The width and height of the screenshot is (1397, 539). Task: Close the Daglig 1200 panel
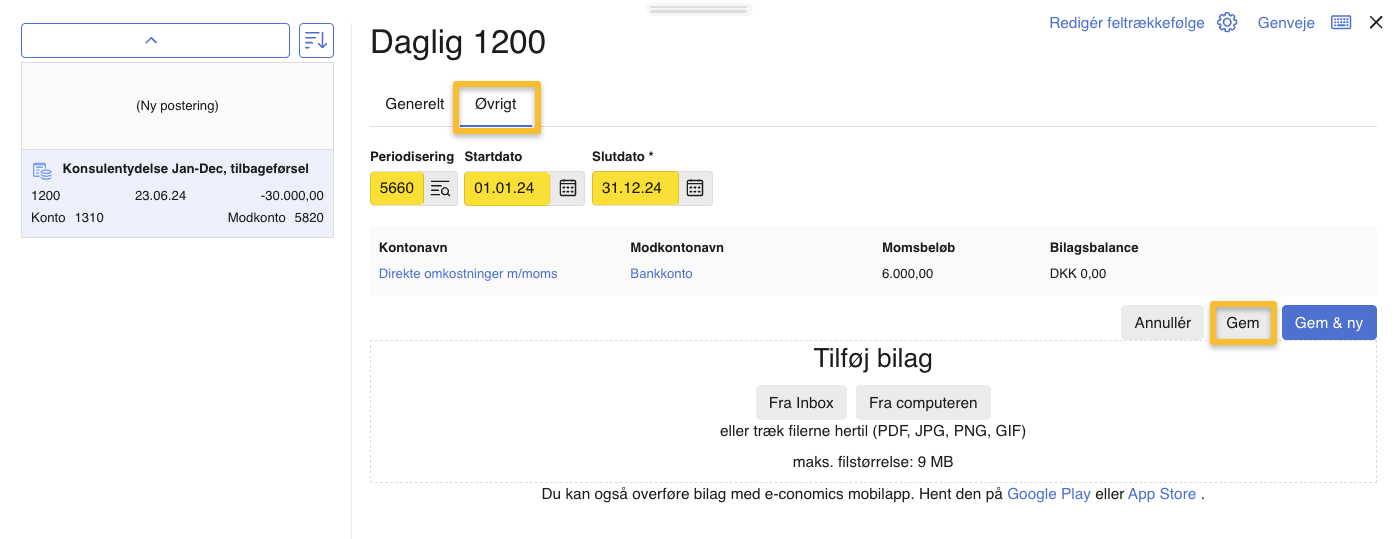(x=1376, y=23)
